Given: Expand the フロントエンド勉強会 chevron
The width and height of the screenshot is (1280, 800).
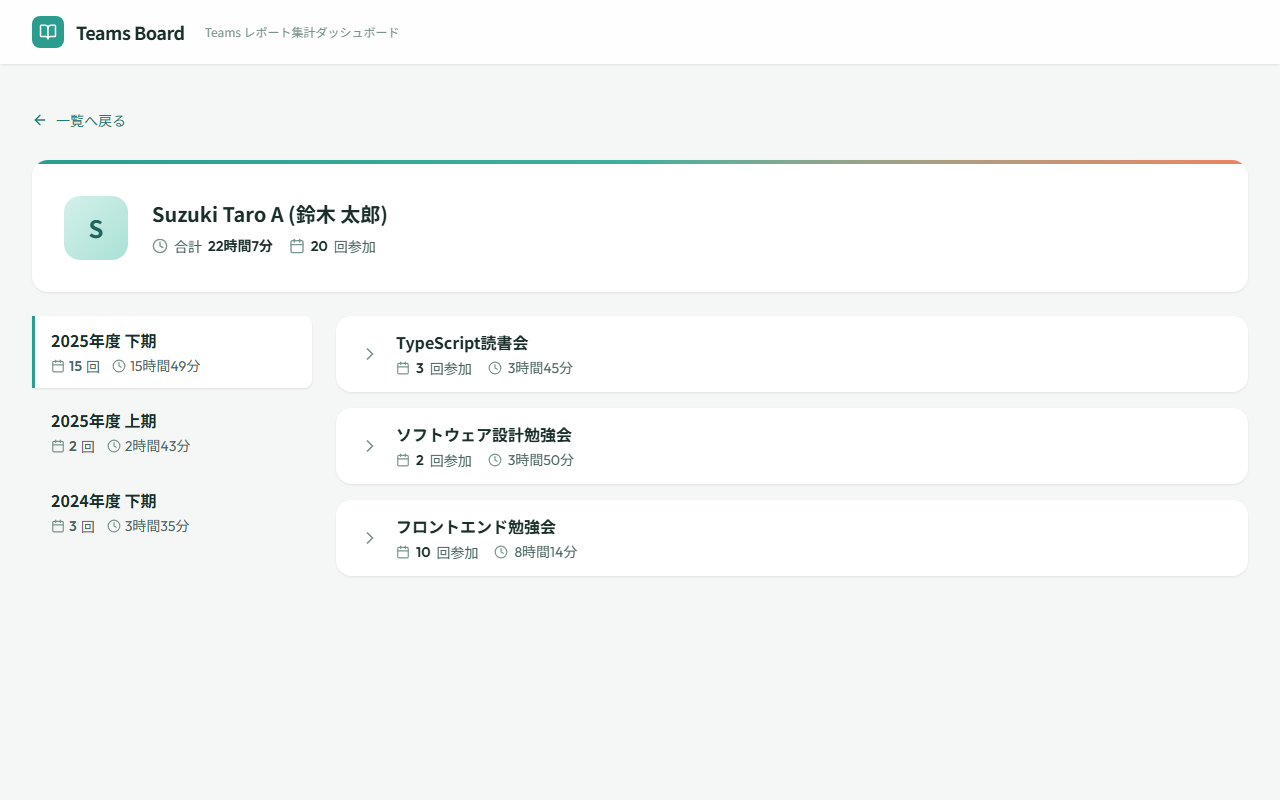Looking at the screenshot, I should 369,538.
